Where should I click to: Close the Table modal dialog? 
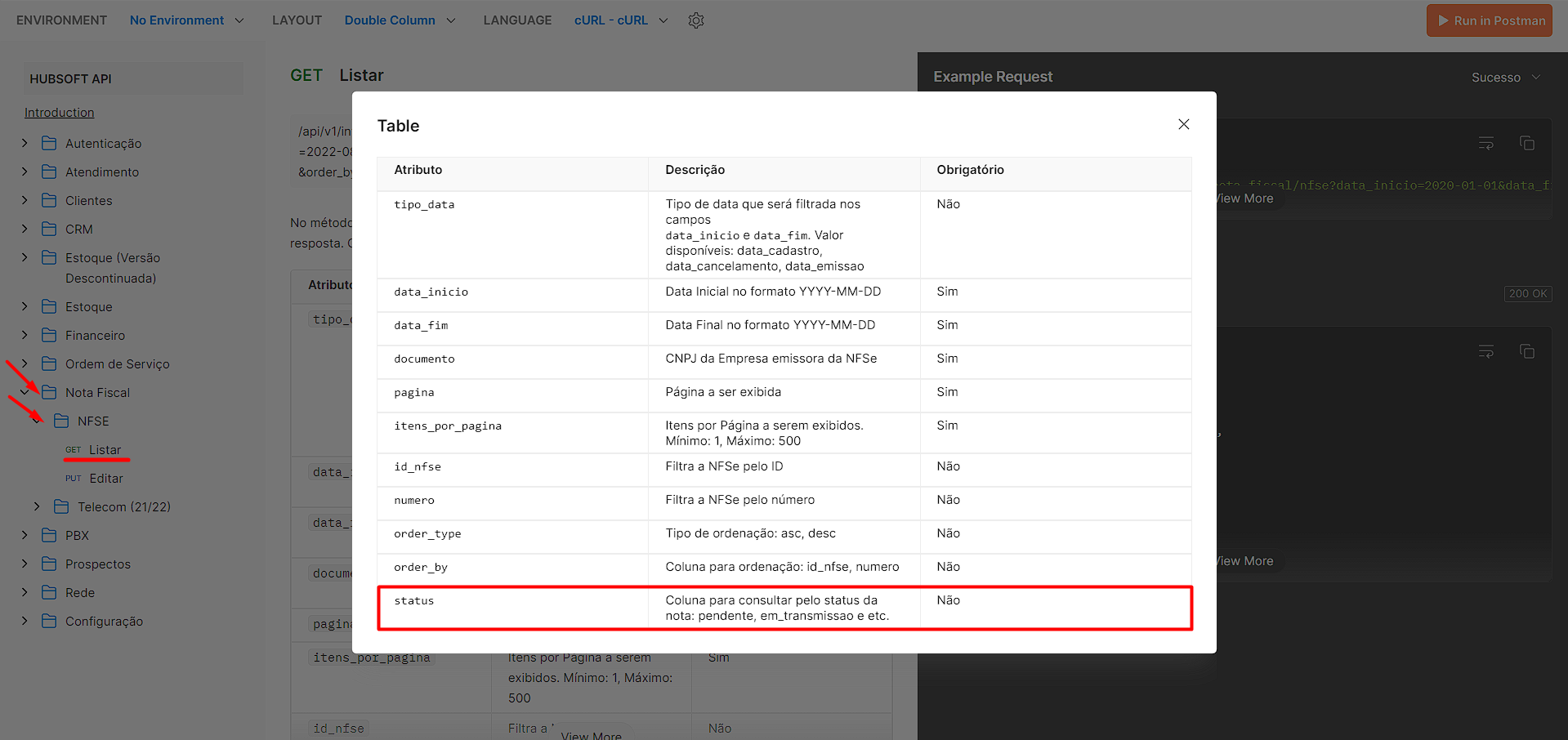(1183, 124)
